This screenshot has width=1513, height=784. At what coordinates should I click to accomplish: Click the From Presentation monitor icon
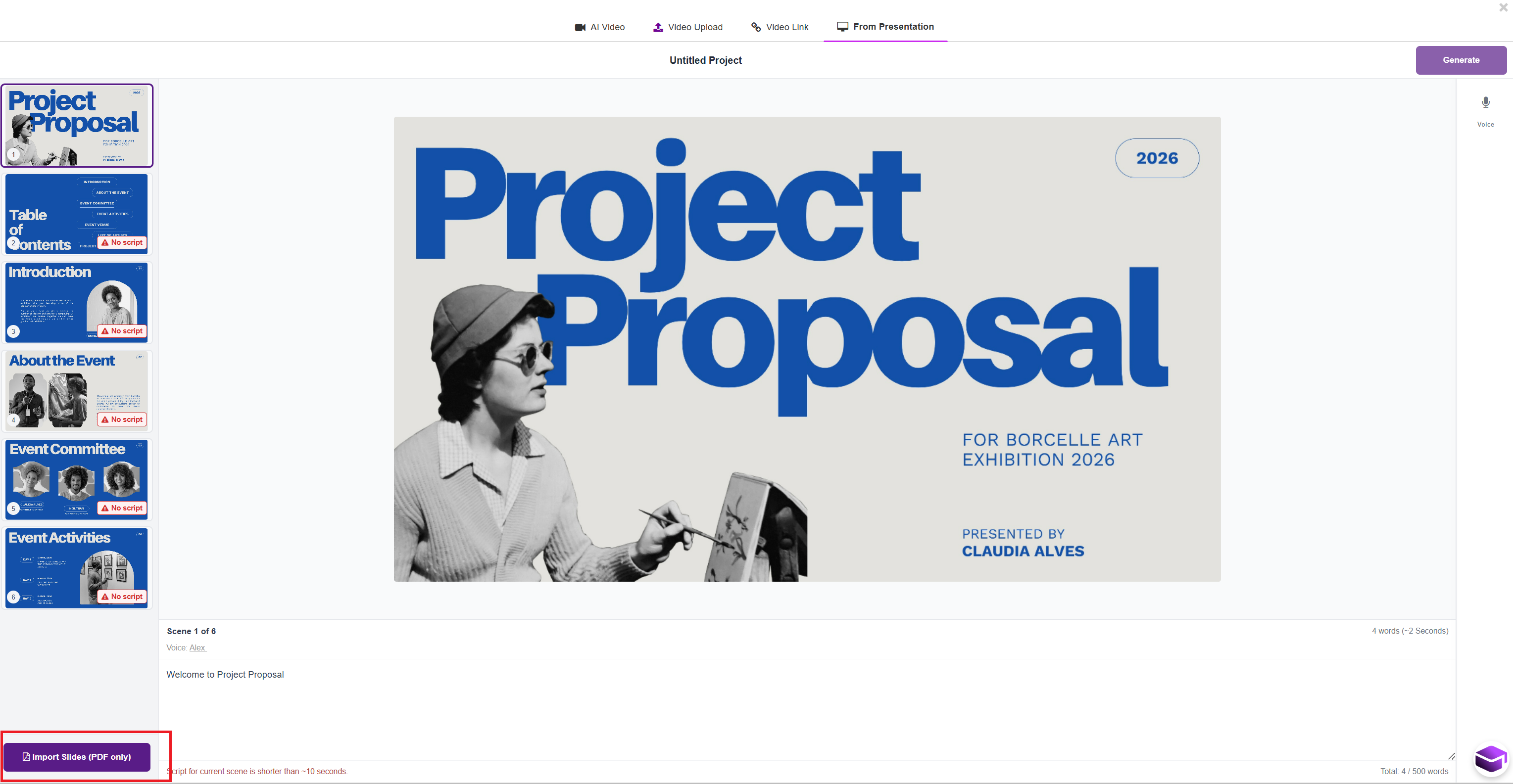pyautogui.click(x=842, y=27)
